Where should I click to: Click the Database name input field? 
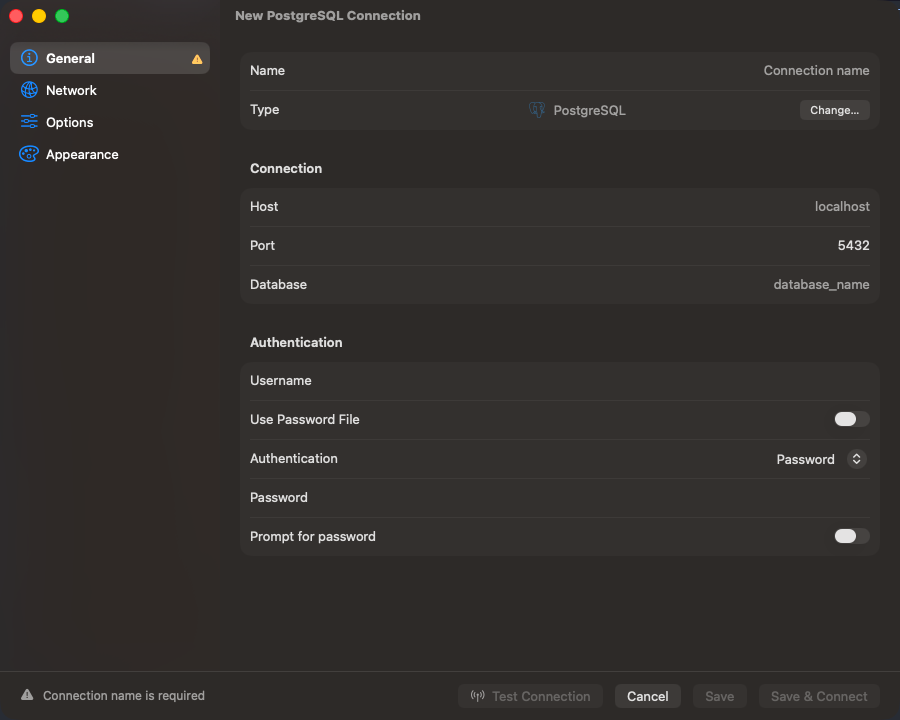point(560,285)
